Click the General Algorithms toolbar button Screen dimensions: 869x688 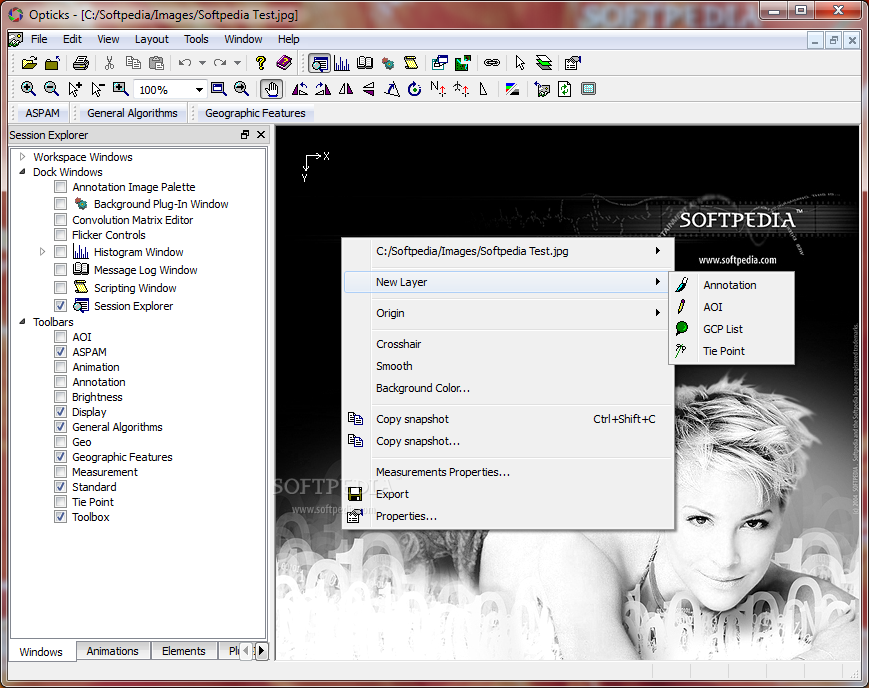coord(132,113)
